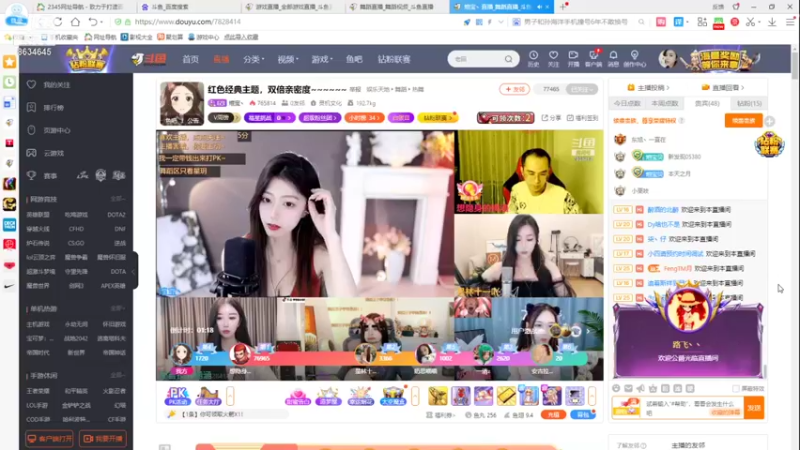Screen dimensions: 800x450
Task: Click the 福利签到 check-in link
Action: [x=582, y=118]
